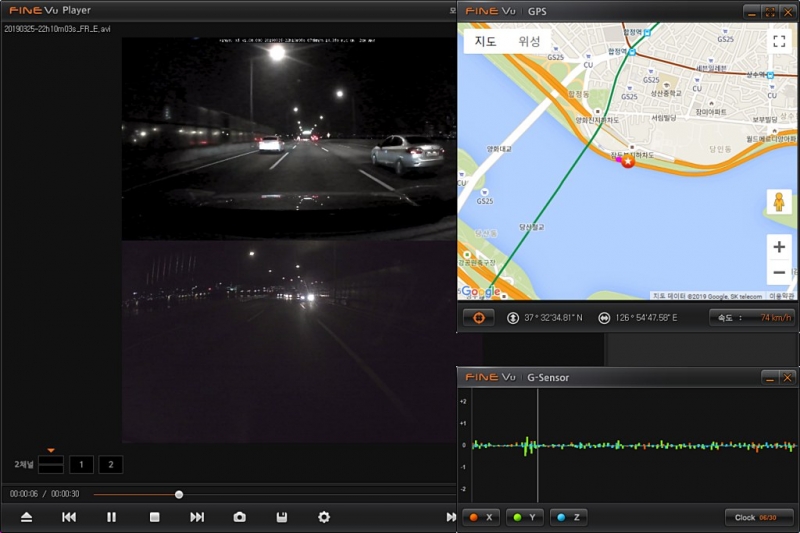Click the playback progress slider handle
800x533 pixels.
pyautogui.click(x=179, y=494)
